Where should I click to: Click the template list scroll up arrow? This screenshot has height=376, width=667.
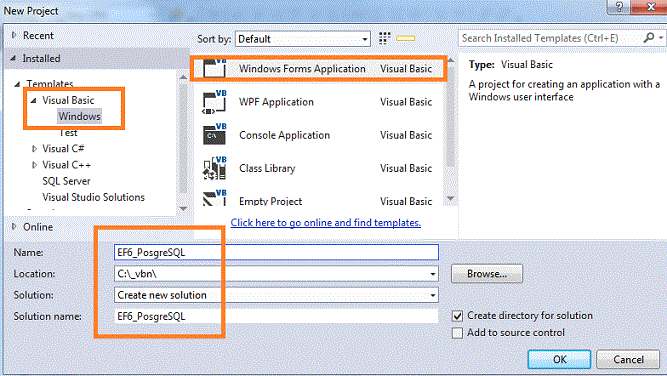450,60
